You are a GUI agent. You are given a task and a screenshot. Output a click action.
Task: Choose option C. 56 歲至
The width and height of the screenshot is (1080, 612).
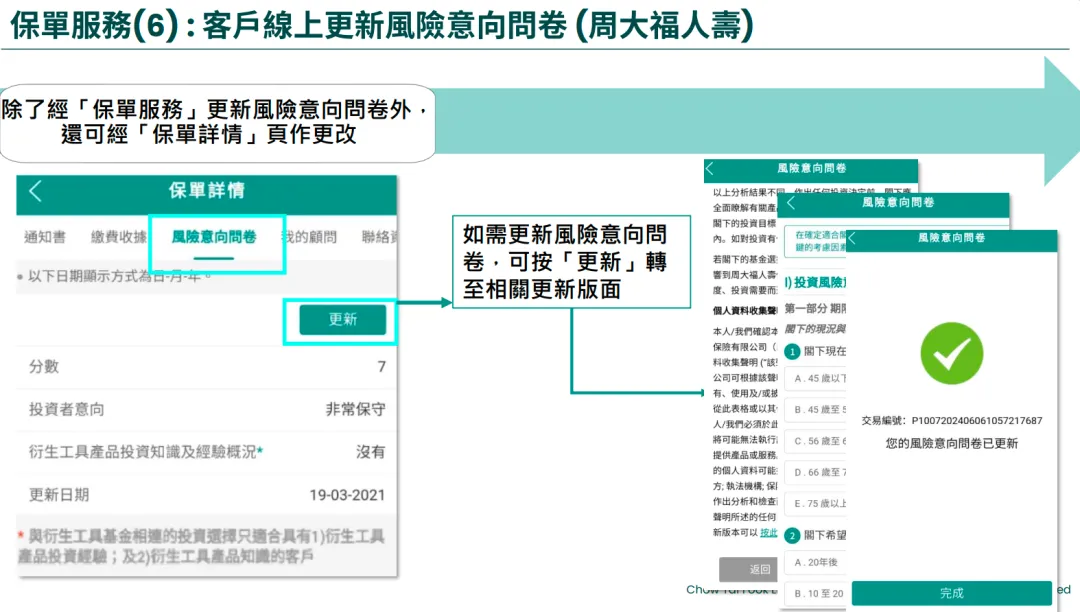(816, 441)
